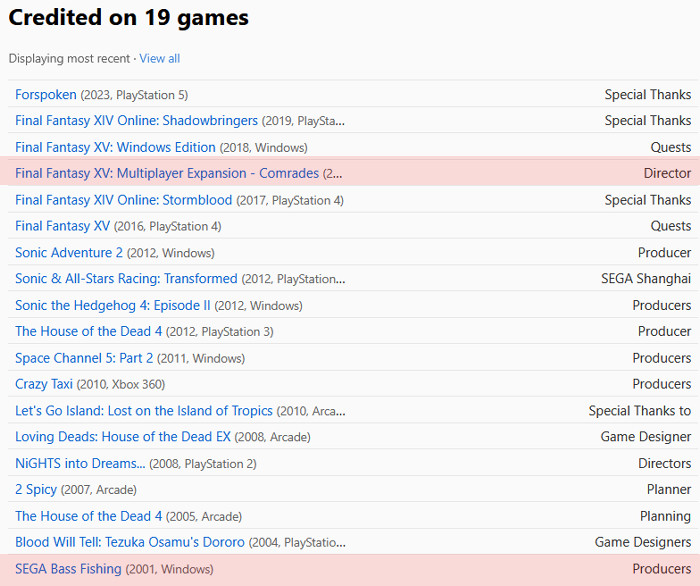Open Blood Will Tell: Tezuka Osamu's Dororo
700x586 pixels.
click(130, 542)
